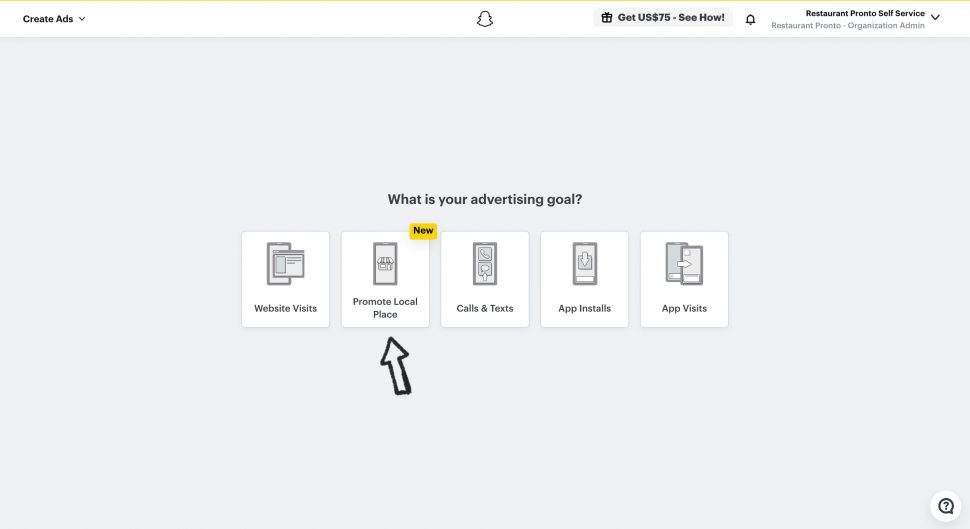
Task: Select the Calls & Texts phone icon
Action: tap(485, 264)
